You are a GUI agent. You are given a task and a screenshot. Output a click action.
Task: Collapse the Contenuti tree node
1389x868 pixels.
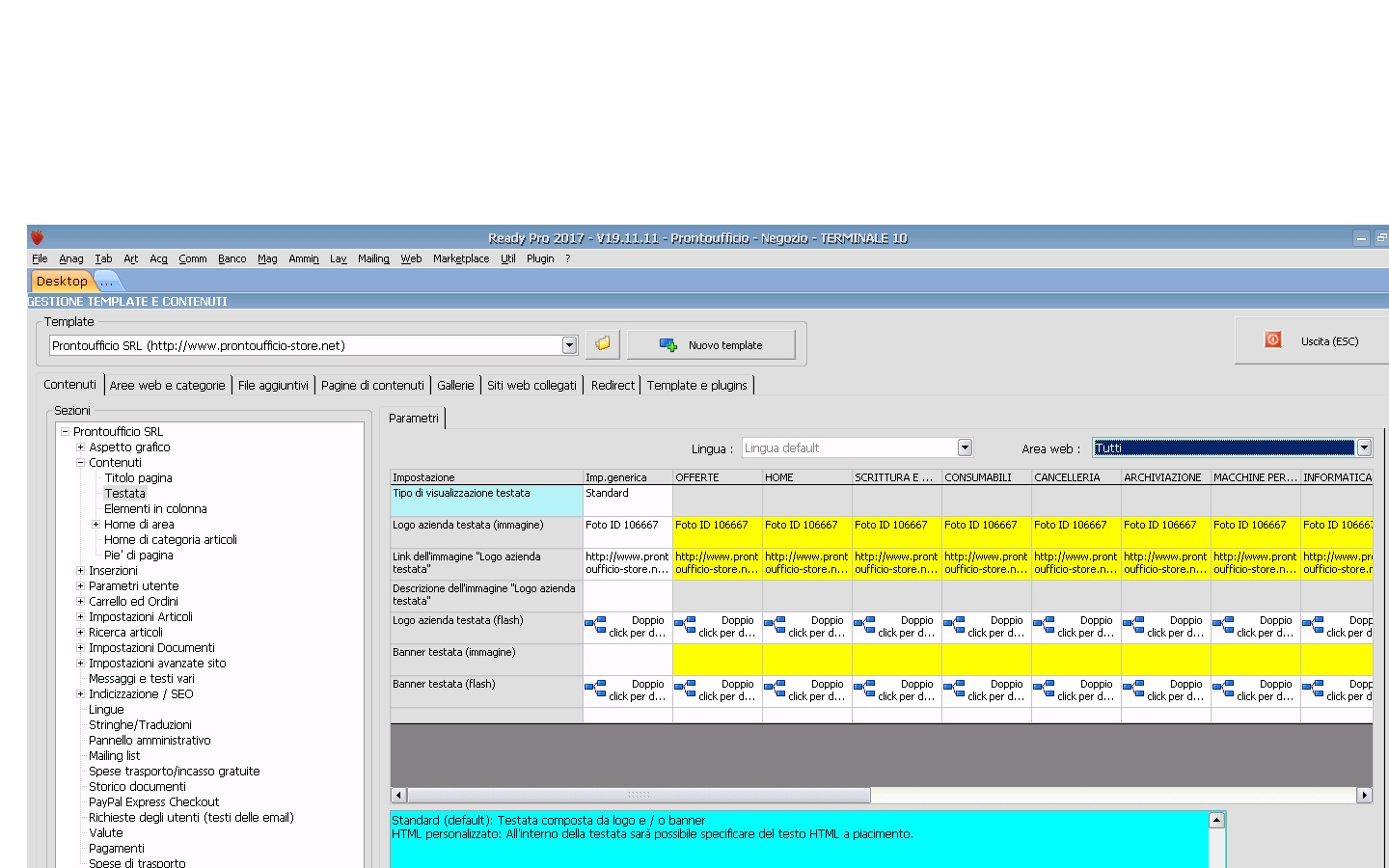(81, 463)
